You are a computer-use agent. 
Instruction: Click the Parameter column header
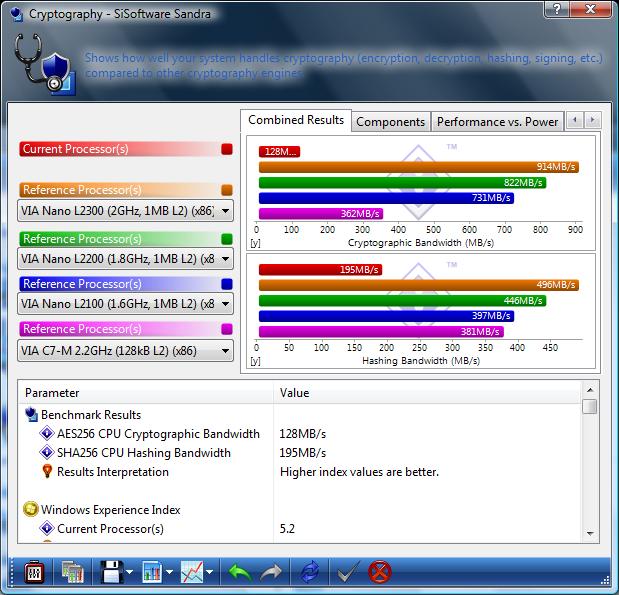coord(145,393)
